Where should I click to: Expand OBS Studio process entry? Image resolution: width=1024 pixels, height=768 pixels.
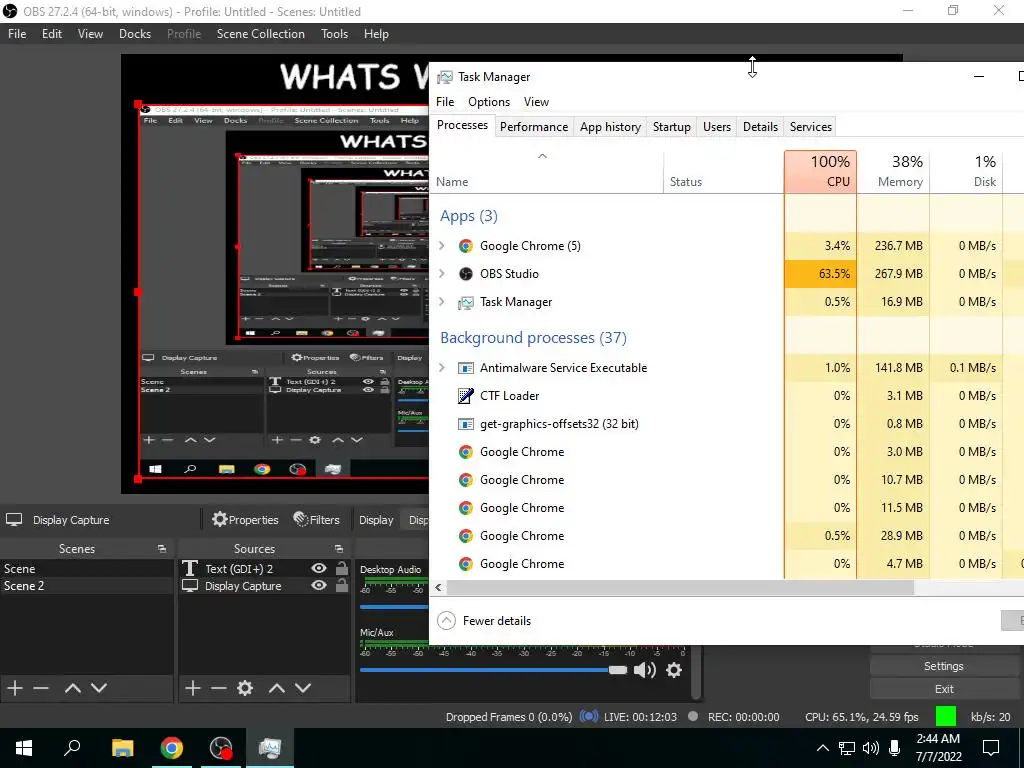(x=442, y=274)
